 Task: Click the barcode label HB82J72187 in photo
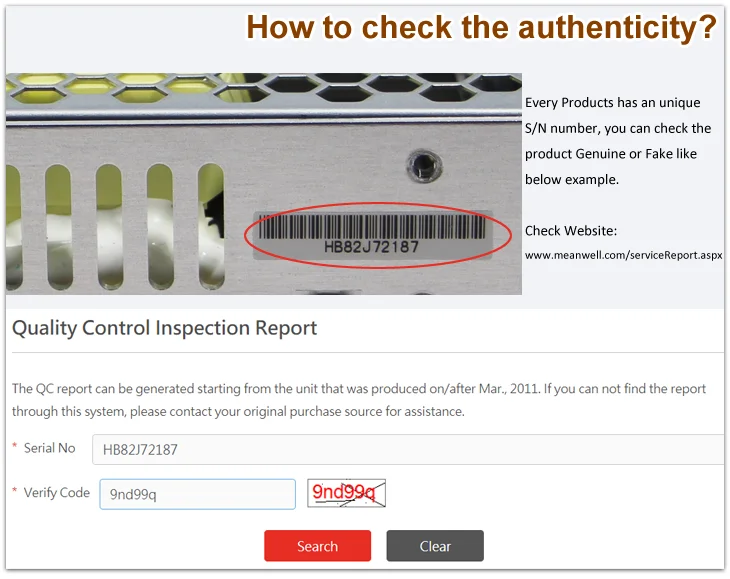372,234
